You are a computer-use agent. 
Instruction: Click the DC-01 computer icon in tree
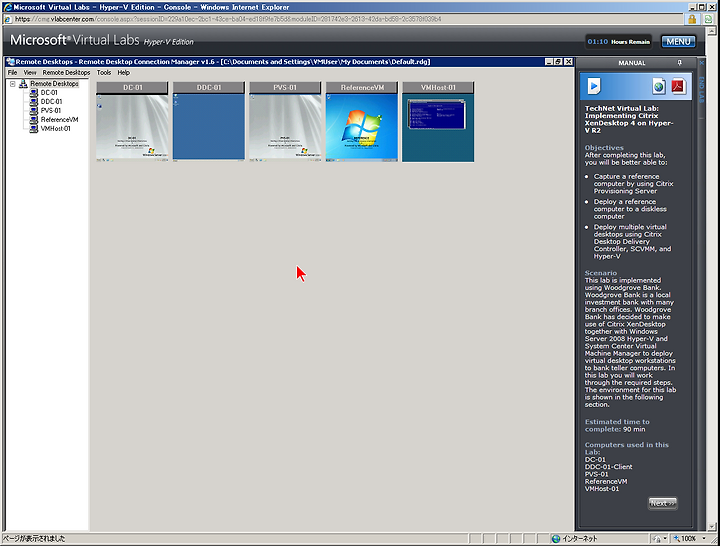click(x=34, y=93)
